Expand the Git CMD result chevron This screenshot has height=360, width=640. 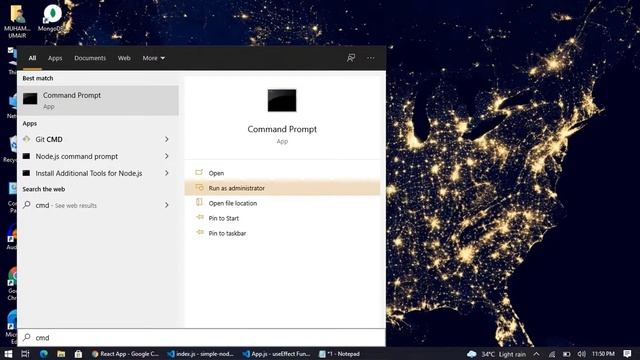point(167,139)
